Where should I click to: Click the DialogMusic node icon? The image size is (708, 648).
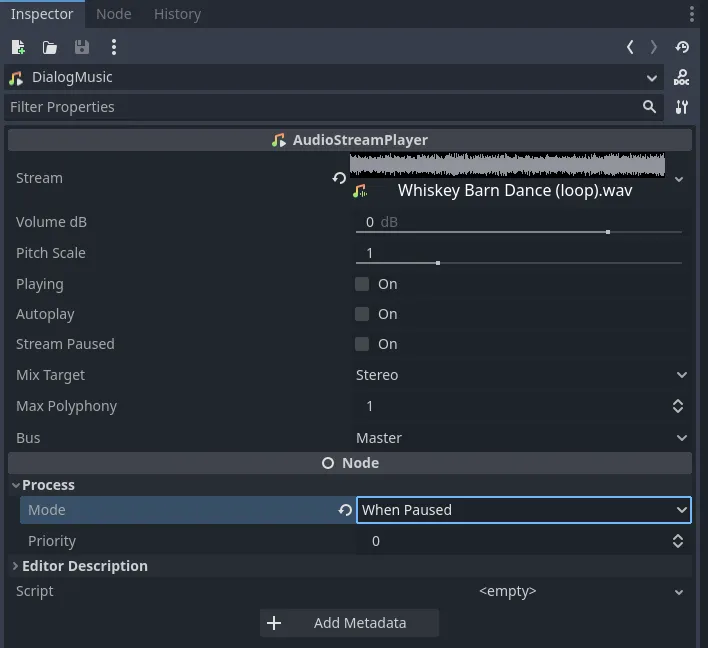[16, 78]
